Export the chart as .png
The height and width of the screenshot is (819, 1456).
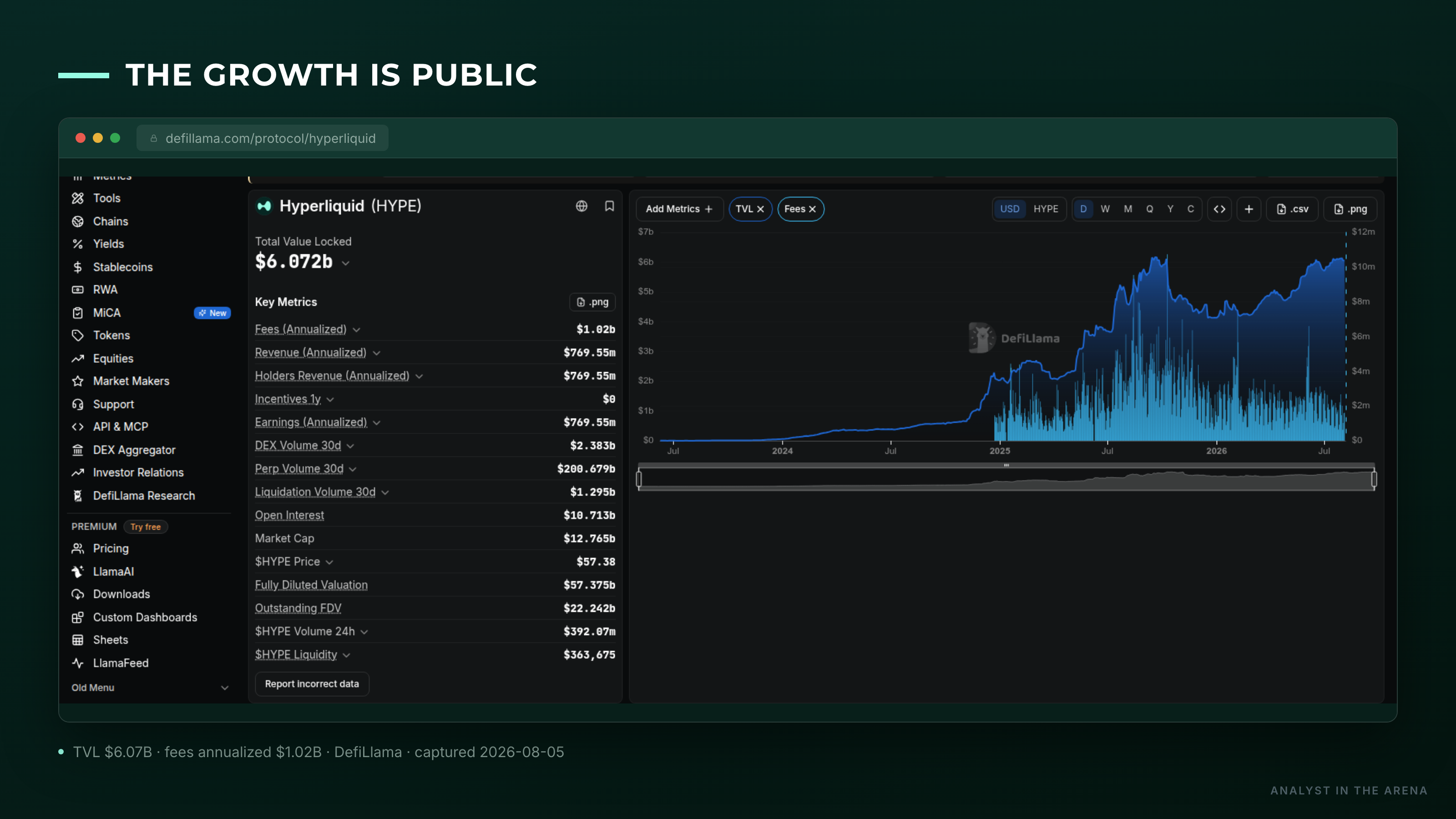click(x=1350, y=209)
